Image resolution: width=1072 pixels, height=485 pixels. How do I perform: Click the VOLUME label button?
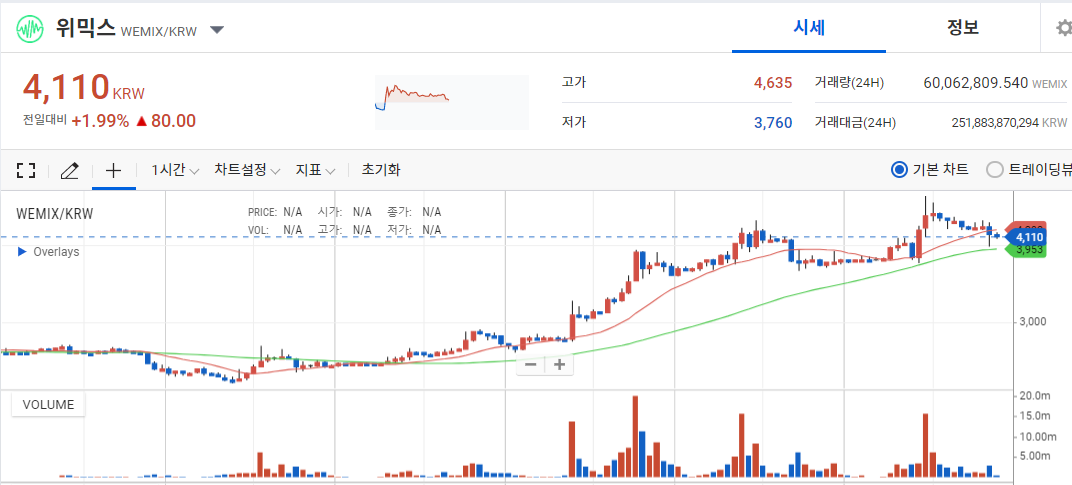[48, 404]
